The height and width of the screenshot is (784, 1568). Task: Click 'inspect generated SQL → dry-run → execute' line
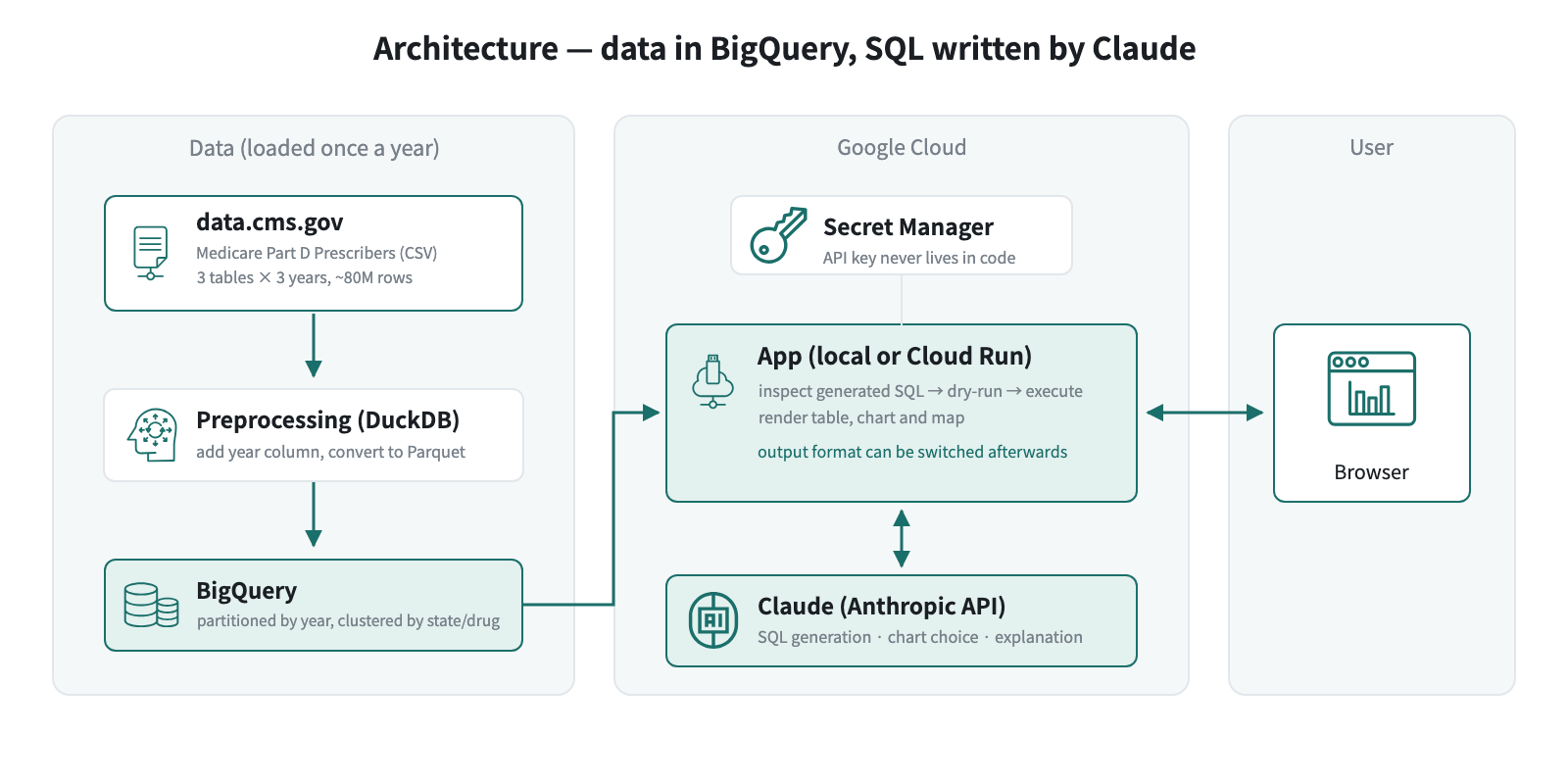920,391
